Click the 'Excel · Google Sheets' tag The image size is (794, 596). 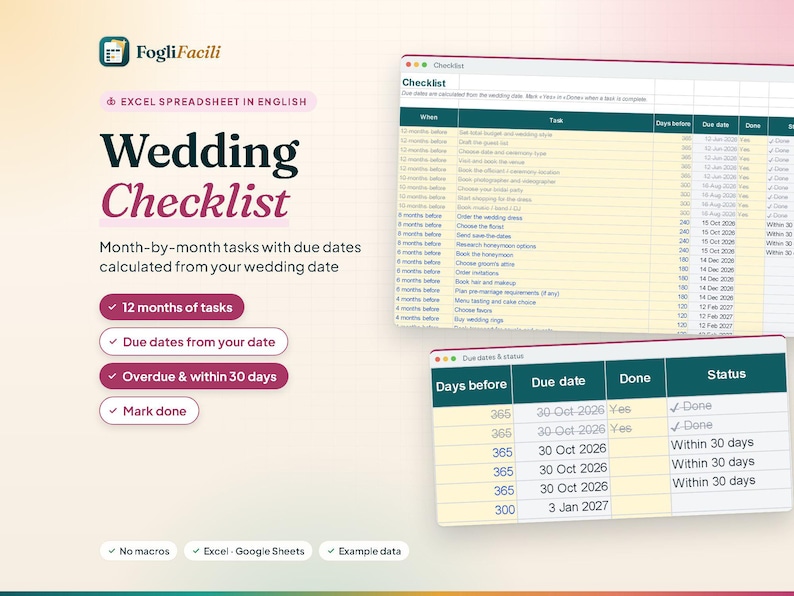coord(248,551)
